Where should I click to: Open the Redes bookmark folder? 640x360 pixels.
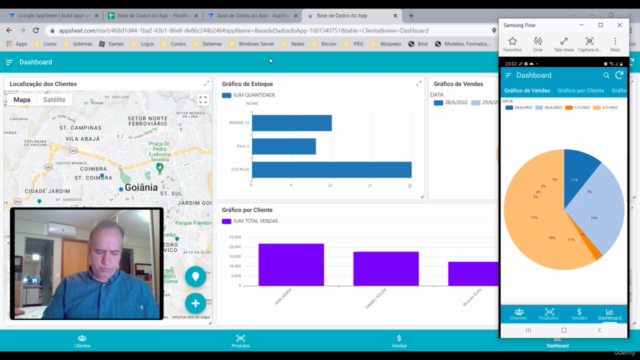[x=293, y=44]
